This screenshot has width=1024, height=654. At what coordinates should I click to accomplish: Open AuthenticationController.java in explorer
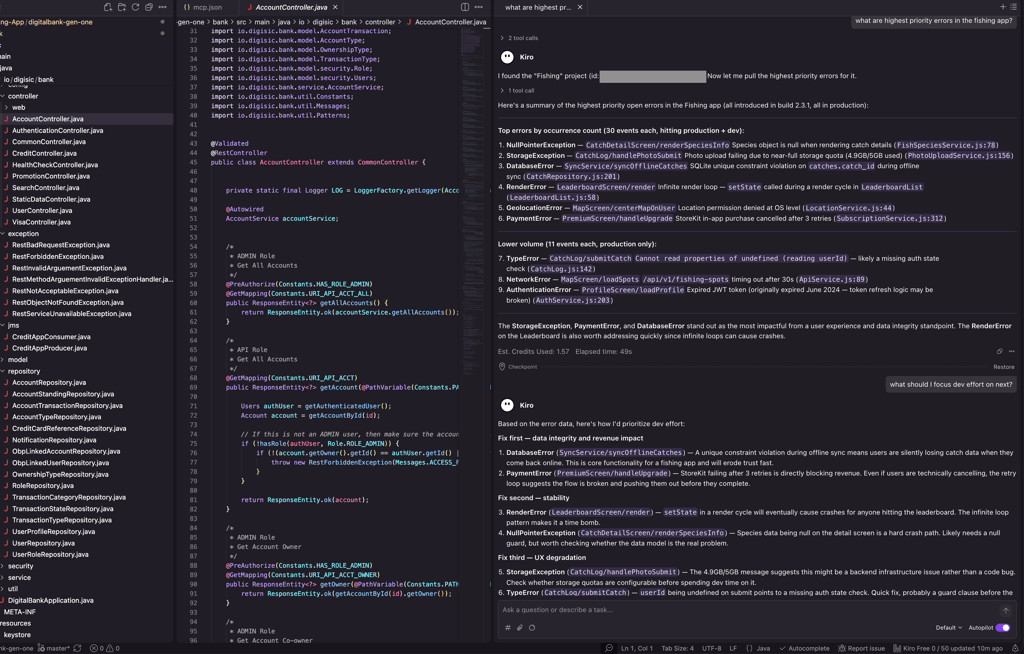pos(57,130)
